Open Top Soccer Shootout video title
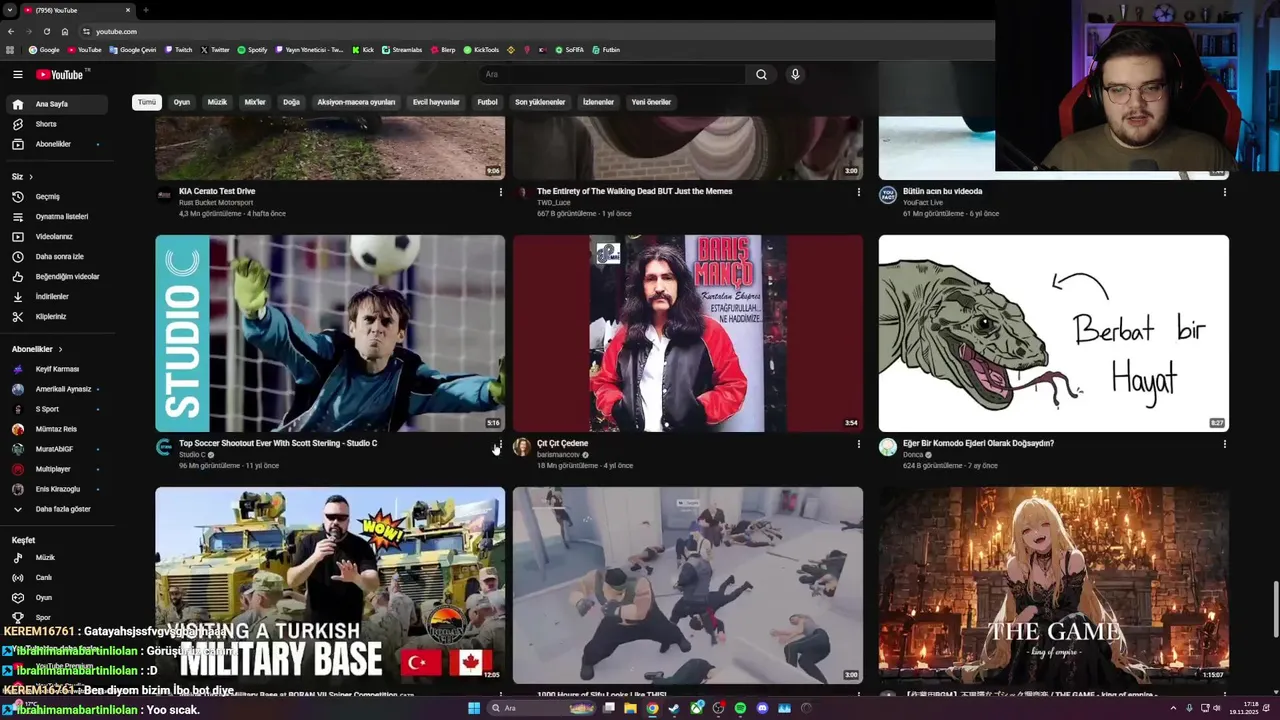This screenshot has width=1280, height=720. (278, 443)
